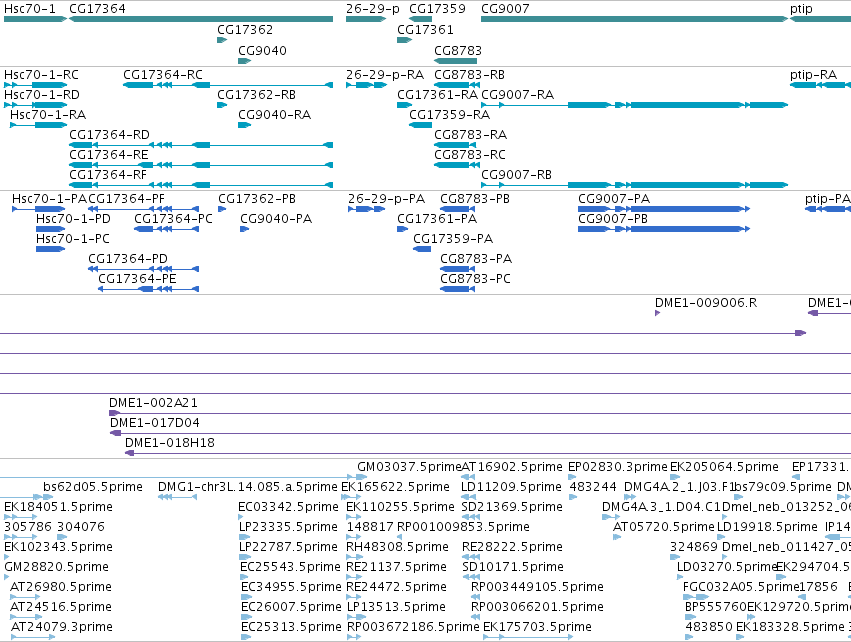Click protein CG17364-PC

pos(167,229)
